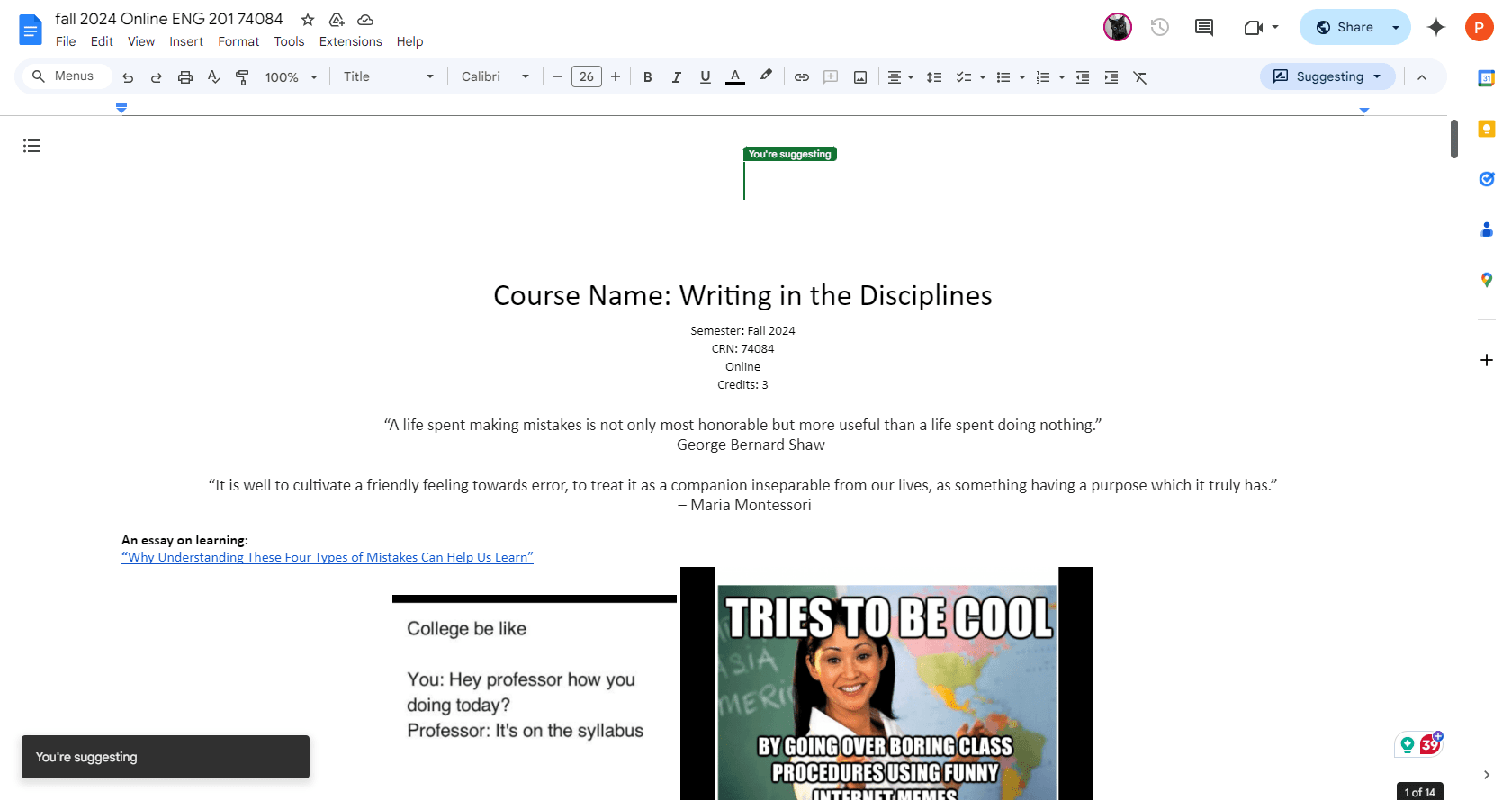Image resolution: width=1512 pixels, height=800 pixels.
Task: Open Google Tasks side panel icon
Action: click(1487, 179)
